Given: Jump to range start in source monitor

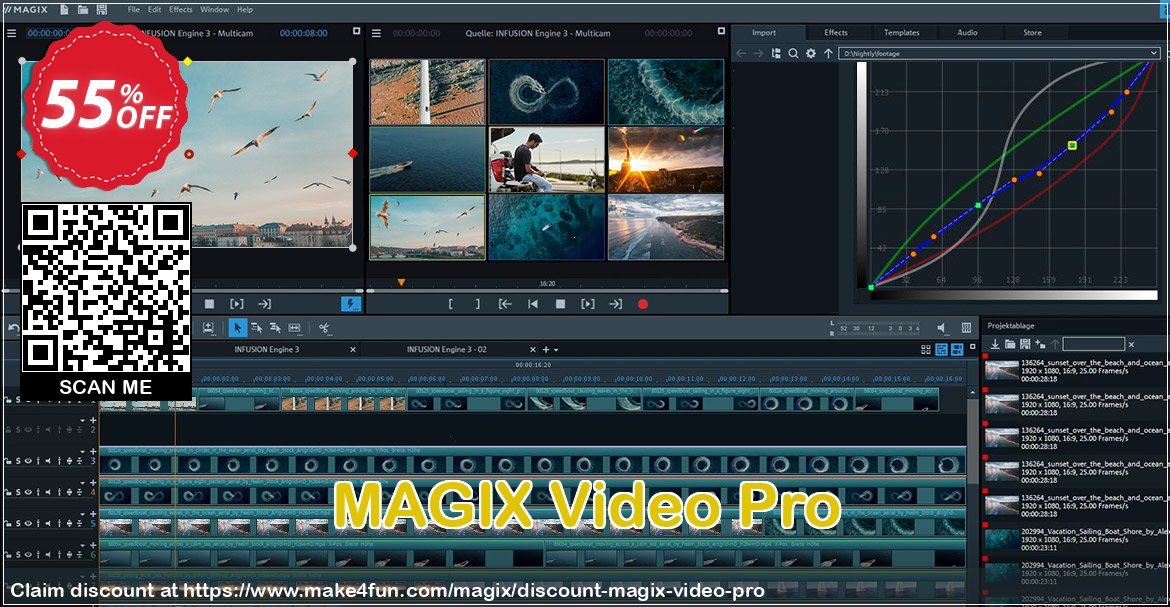Looking at the screenshot, I should pos(505,304).
